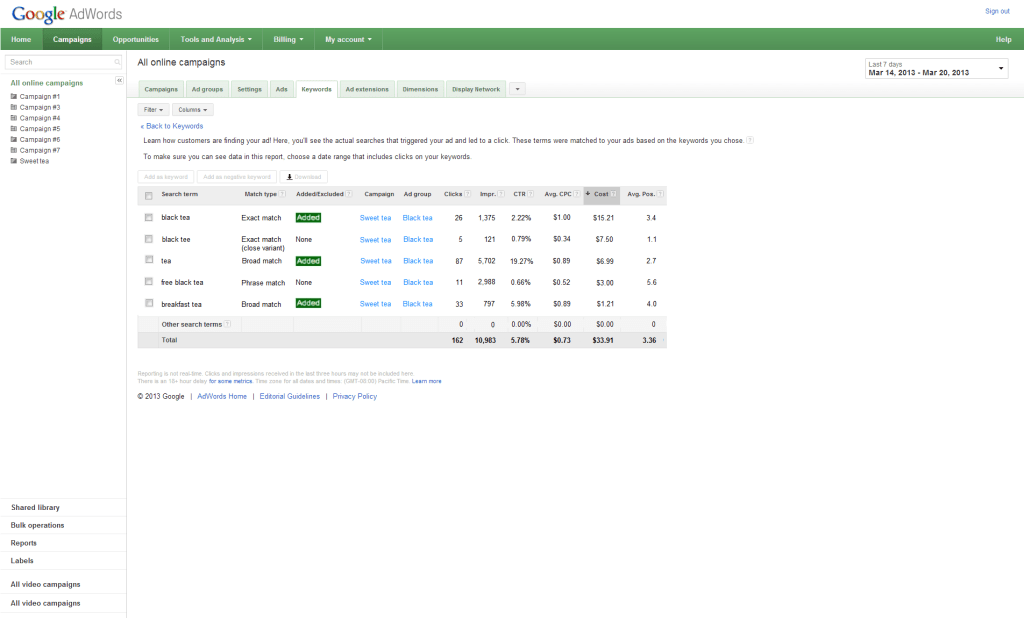
Task: Expand the Tools and Analysis menu
Action: click(x=215, y=39)
